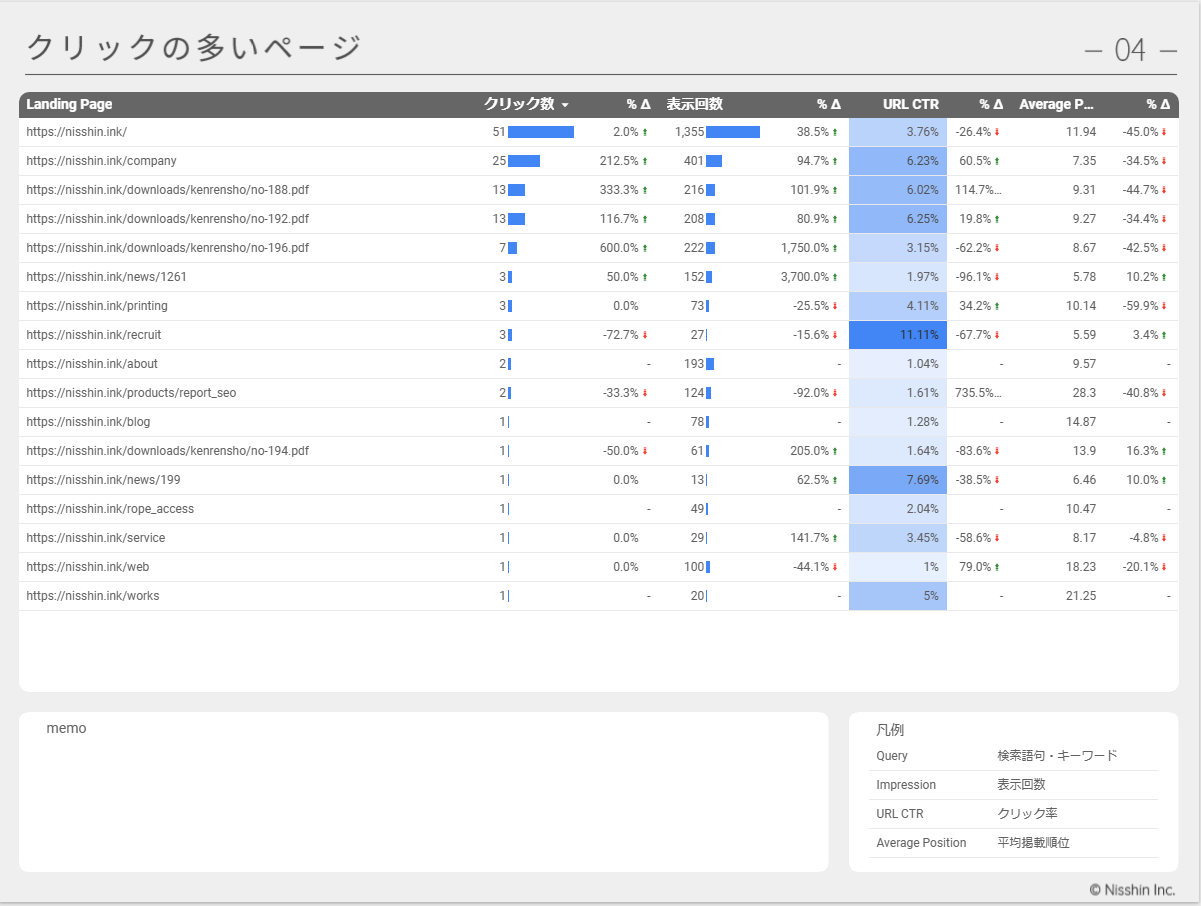This screenshot has width=1201, height=906.
Task: Select the kenrensho/no-194.pdf landing page
Action: 168,451
